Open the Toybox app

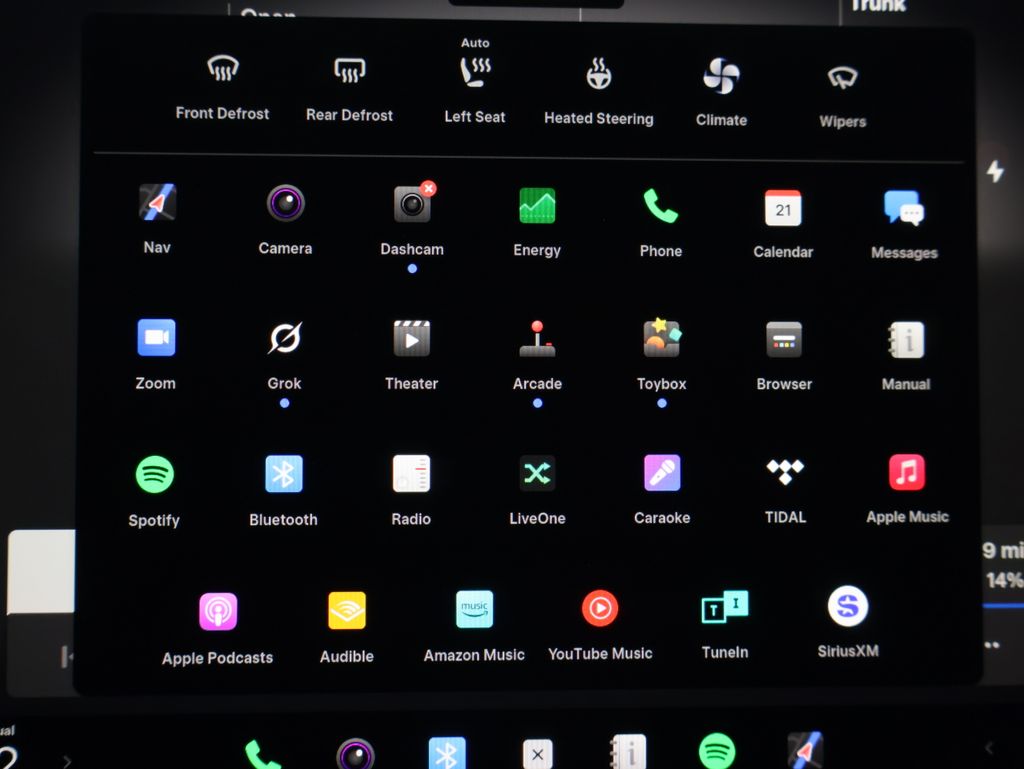click(x=661, y=339)
